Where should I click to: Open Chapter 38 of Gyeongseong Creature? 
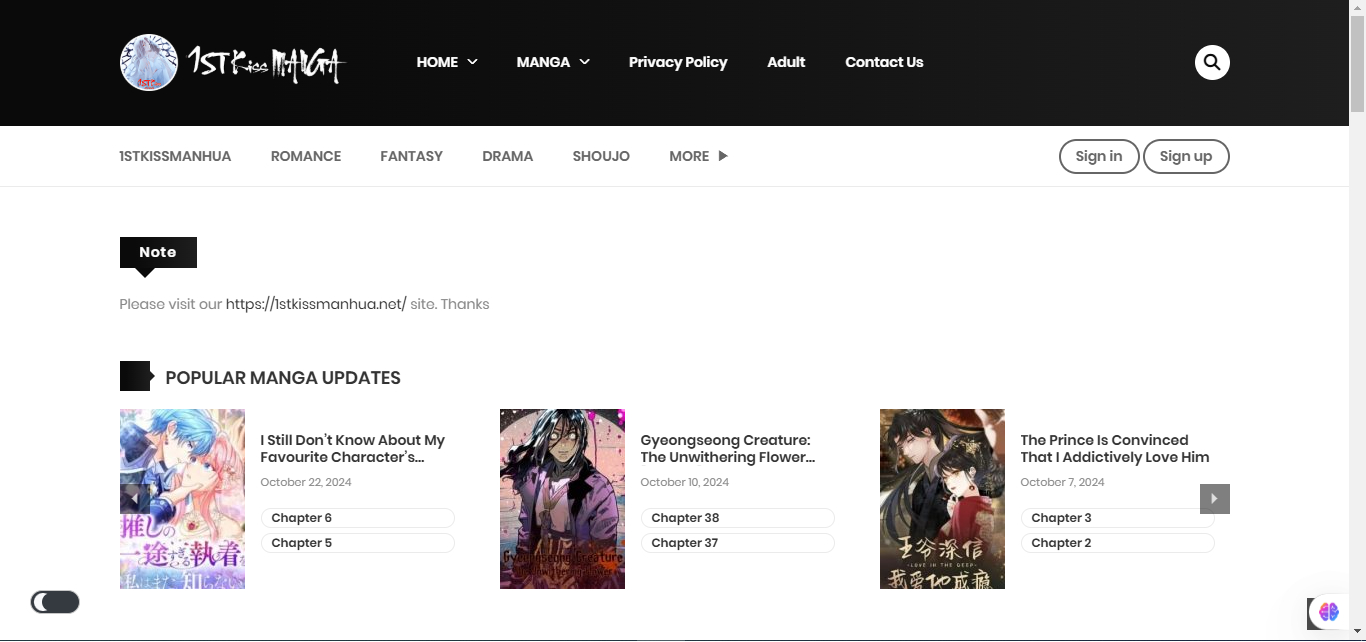tap(737, 518)
